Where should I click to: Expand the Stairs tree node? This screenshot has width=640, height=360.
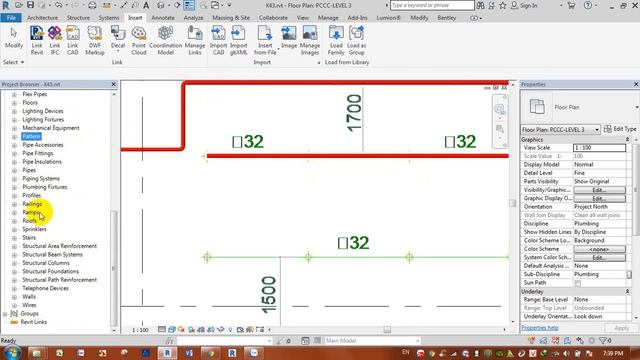14,238
